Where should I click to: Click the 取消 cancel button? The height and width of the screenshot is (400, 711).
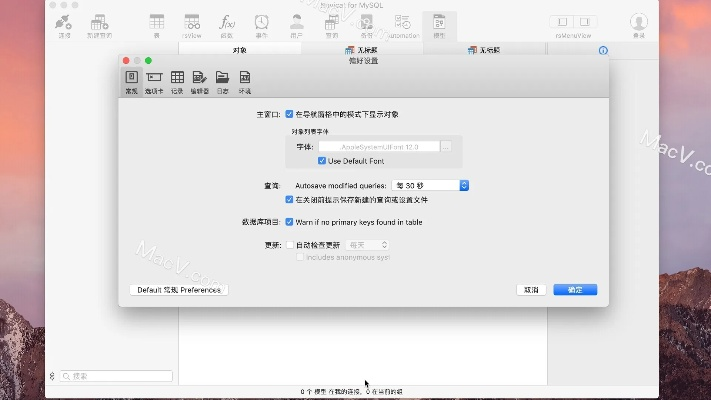[x=531, y=290]
